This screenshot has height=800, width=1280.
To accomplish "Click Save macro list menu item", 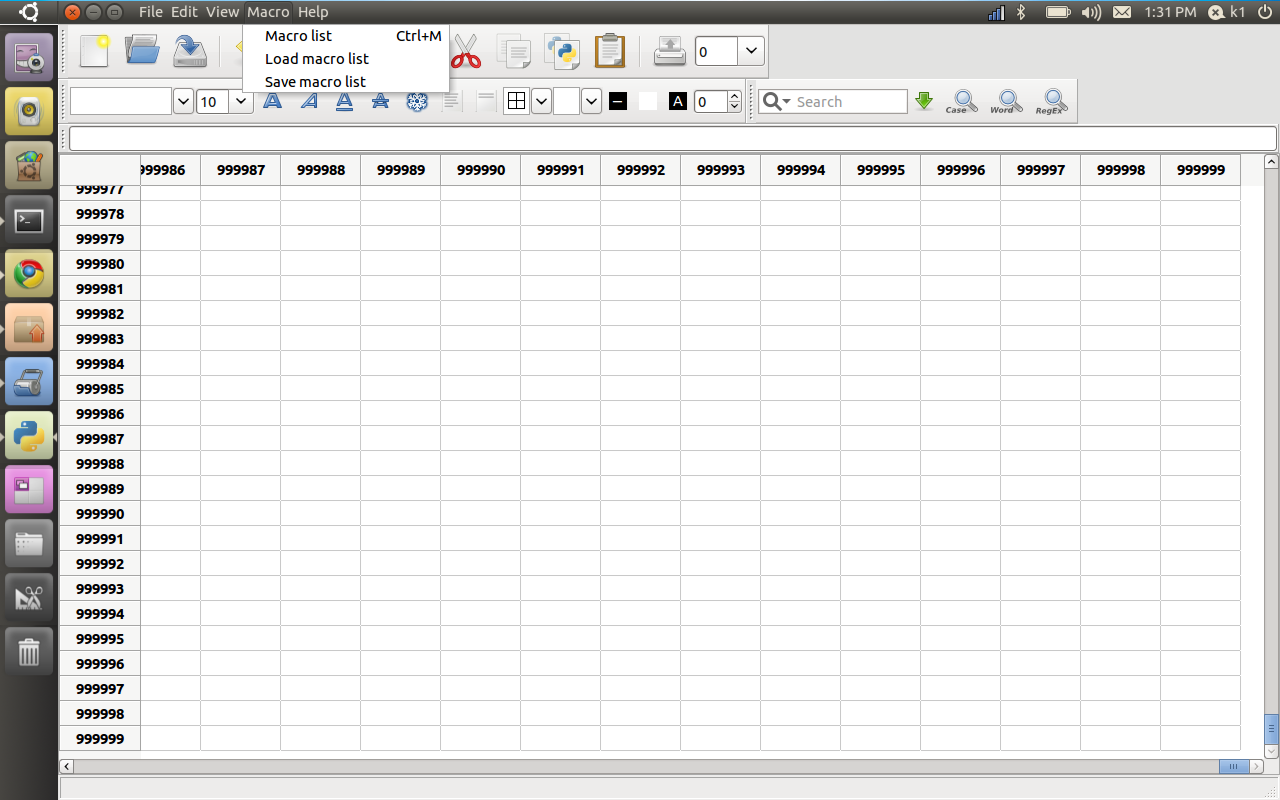I will point(315,82).
